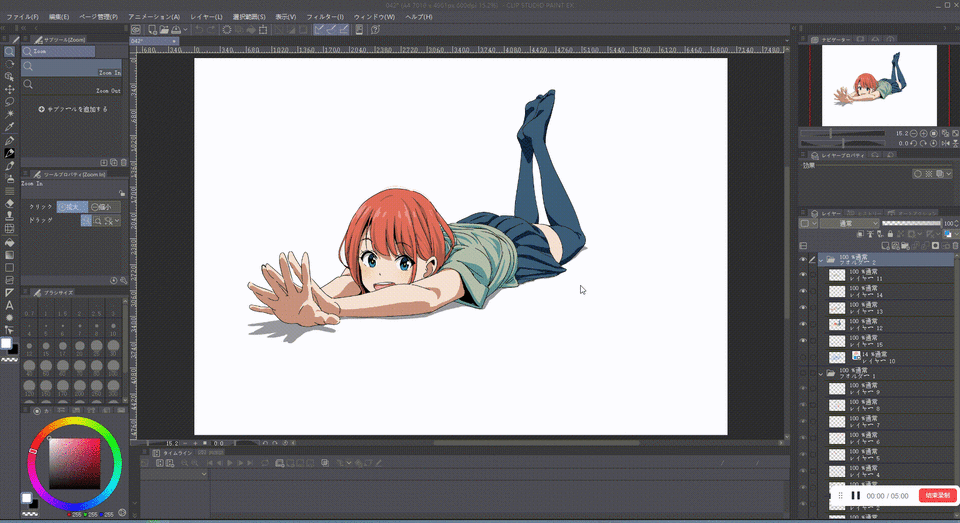The height and width of the screenshot is (523, 960).
Task: Select the Move layer tool
Action: click(x=9, y=89)
